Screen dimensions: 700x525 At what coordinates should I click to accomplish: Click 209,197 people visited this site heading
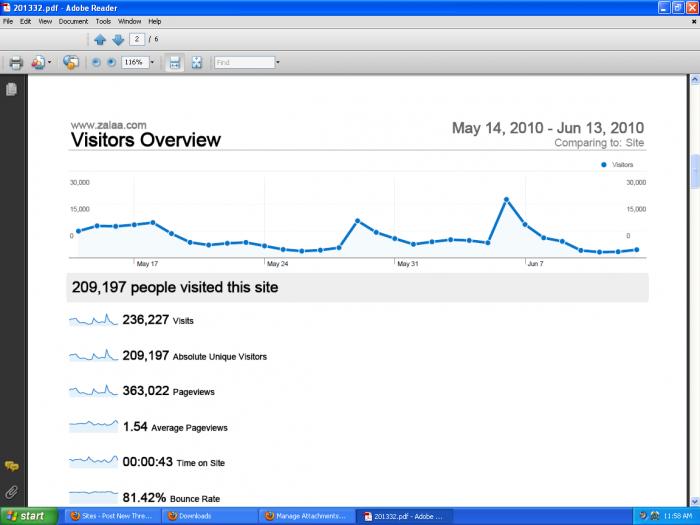[175, 287]
